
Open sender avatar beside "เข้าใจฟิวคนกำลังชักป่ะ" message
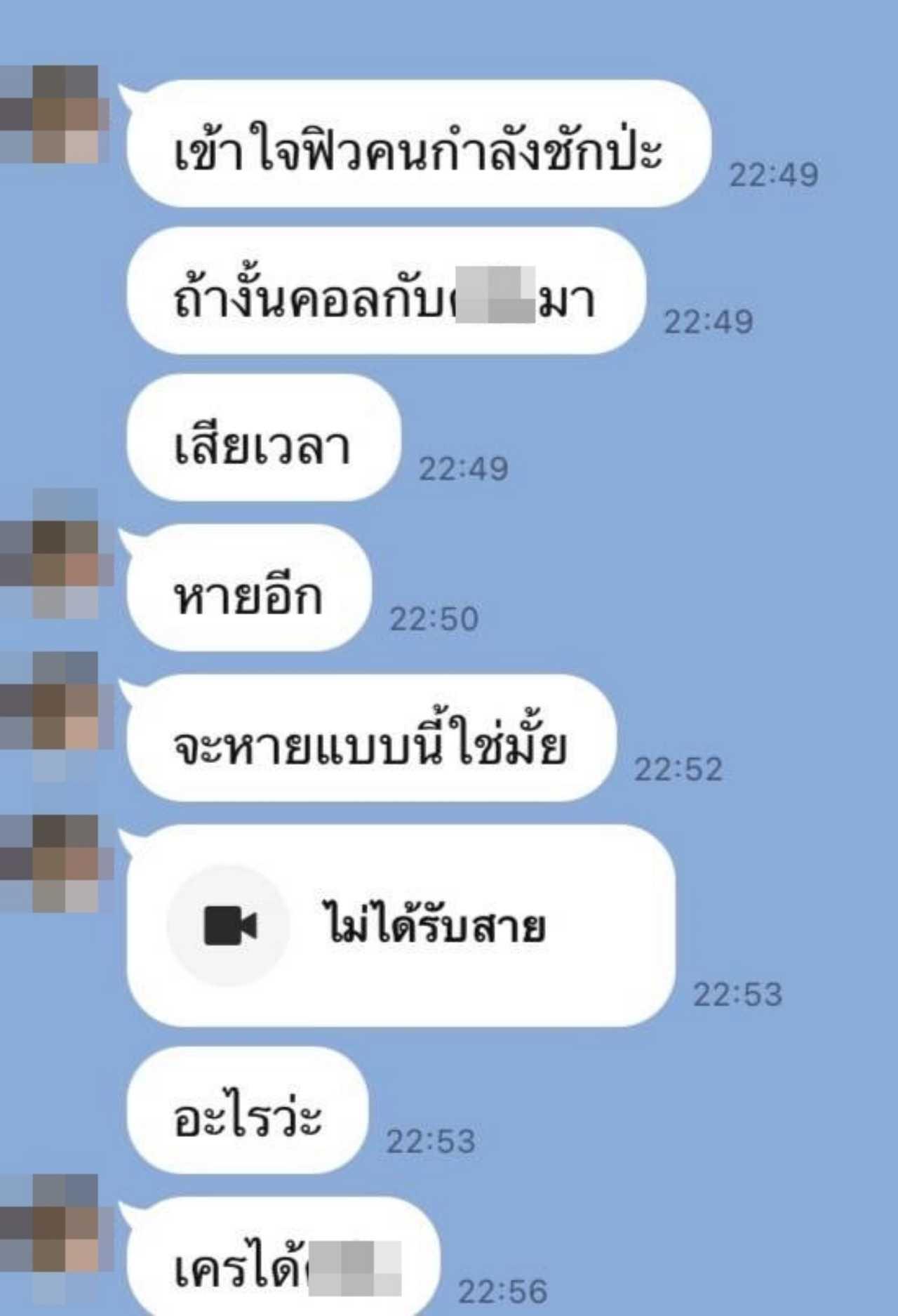click(54, 114)
